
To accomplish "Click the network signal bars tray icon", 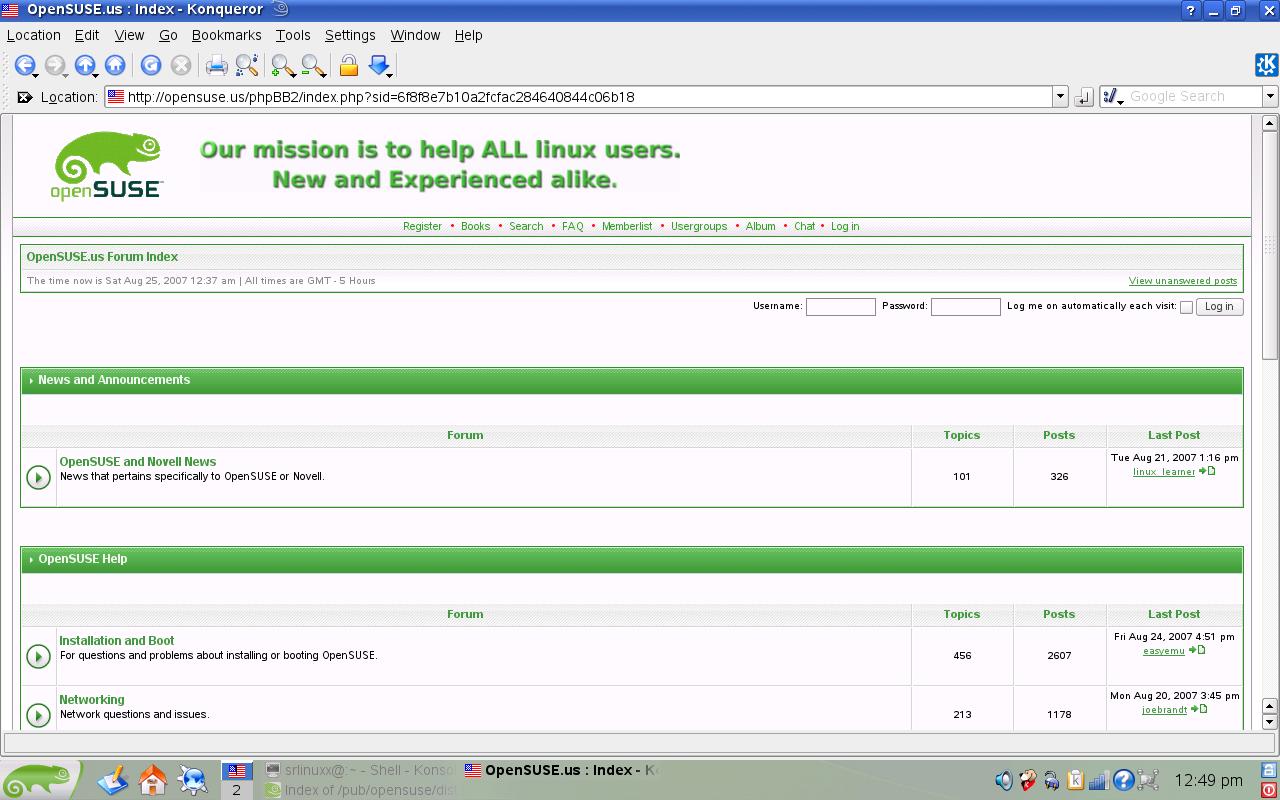I will [1099, 780].
